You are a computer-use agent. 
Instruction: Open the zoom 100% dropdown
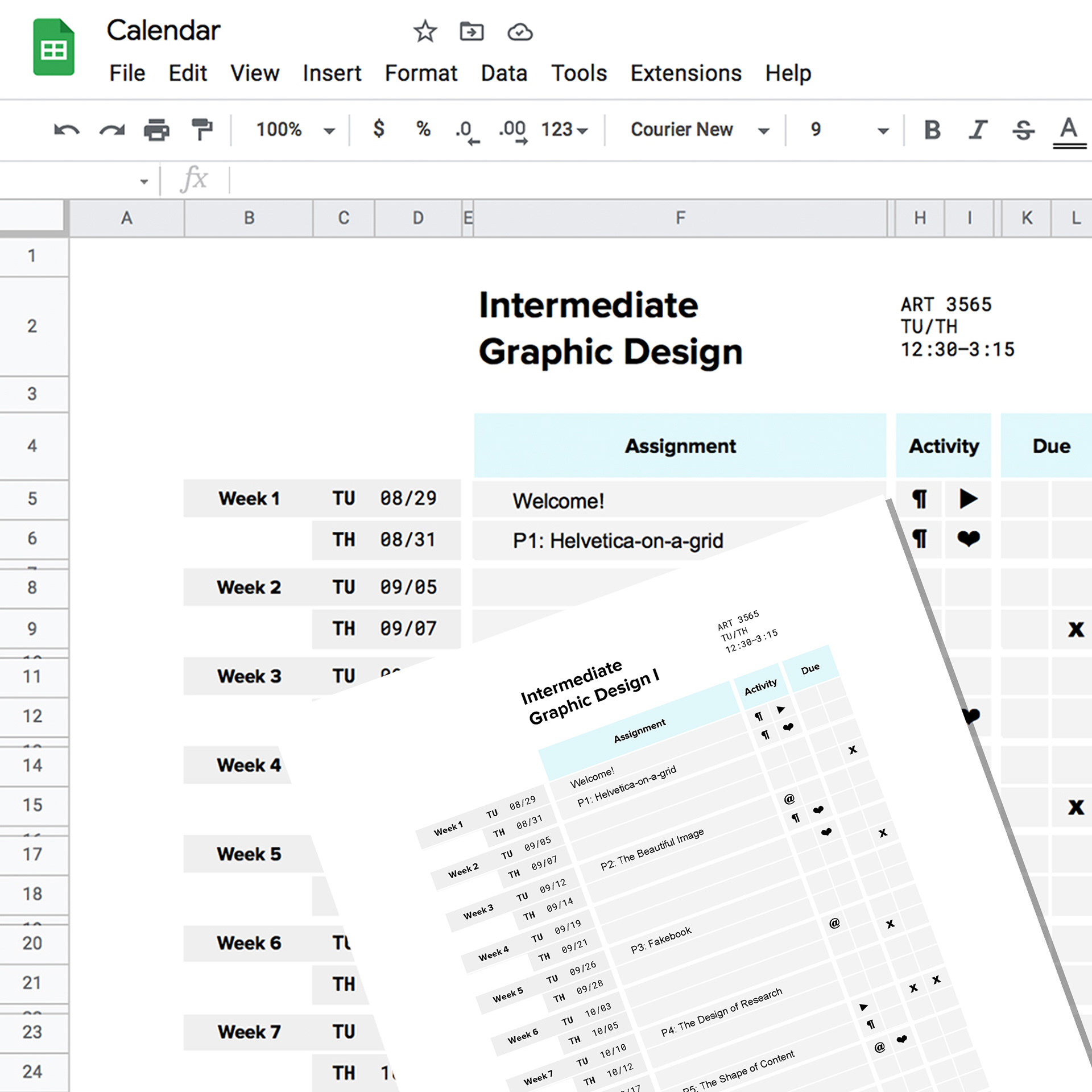click(295, 130)
